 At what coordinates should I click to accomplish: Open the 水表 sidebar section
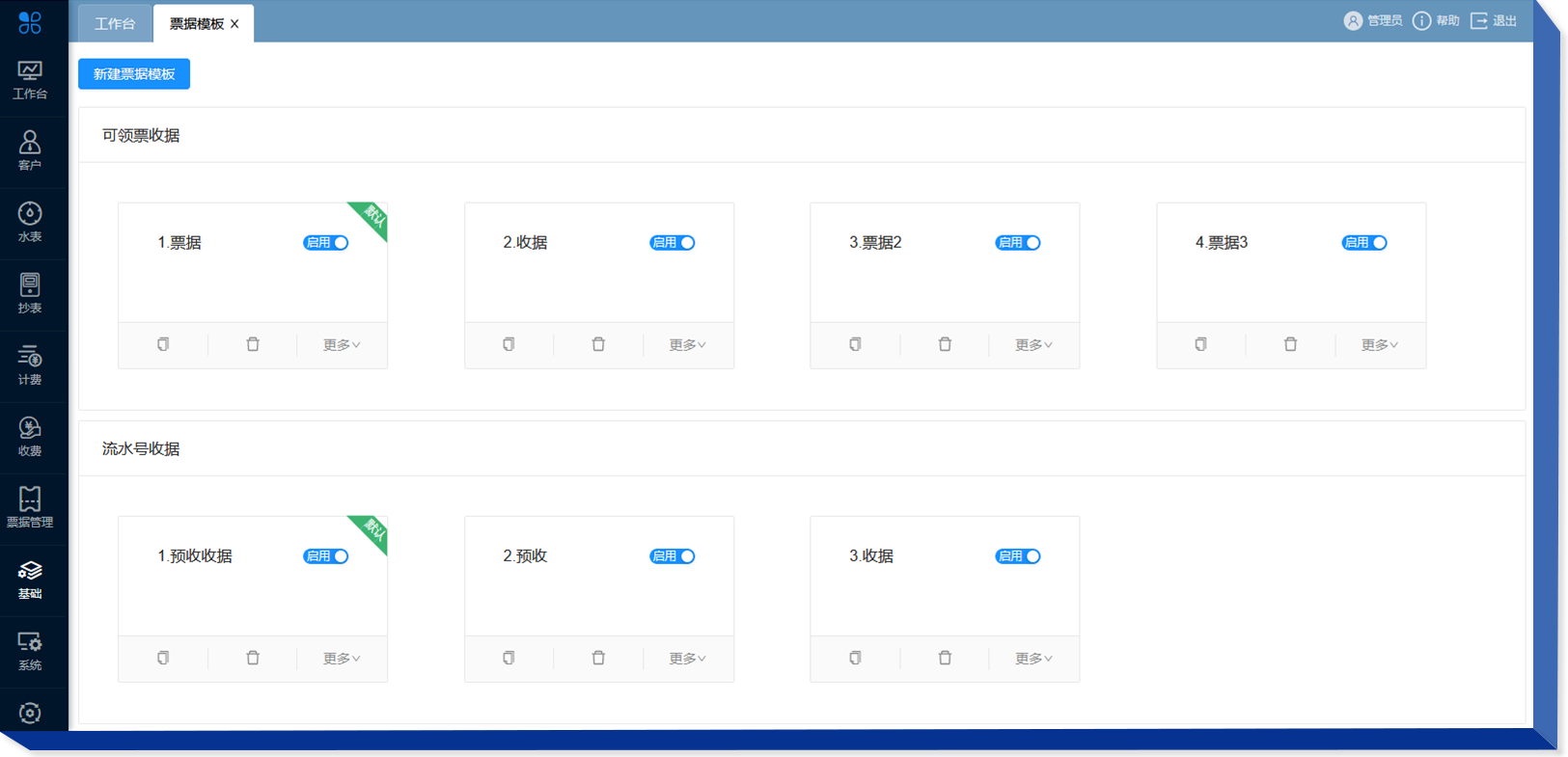coord(30,224)
